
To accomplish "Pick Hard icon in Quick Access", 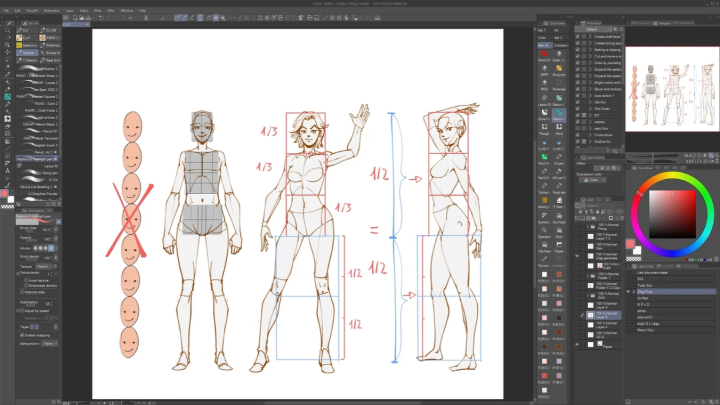I will click(559, 128).
